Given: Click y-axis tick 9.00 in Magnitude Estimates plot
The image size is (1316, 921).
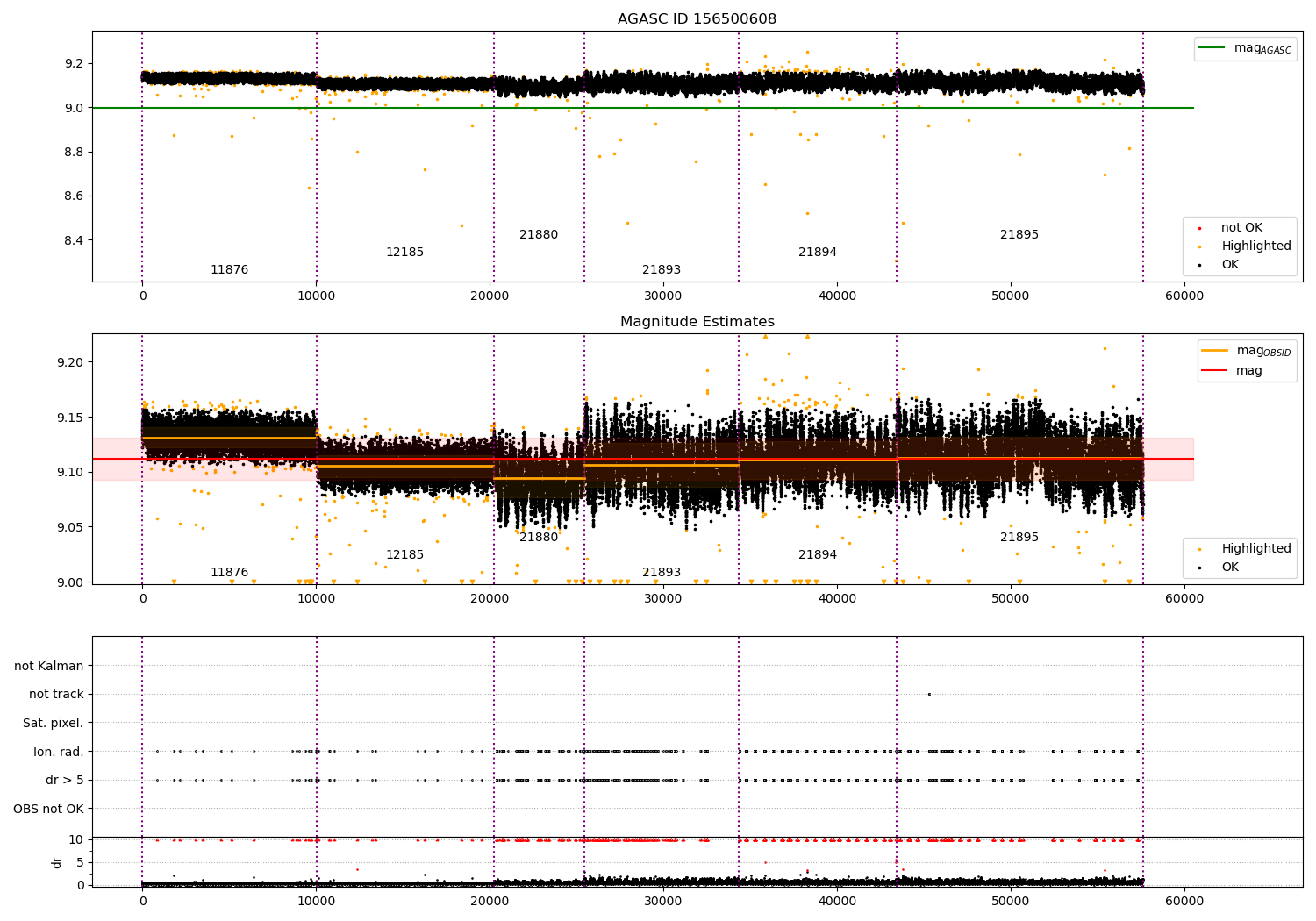Looking at the screenshot, I should [71, 582].
